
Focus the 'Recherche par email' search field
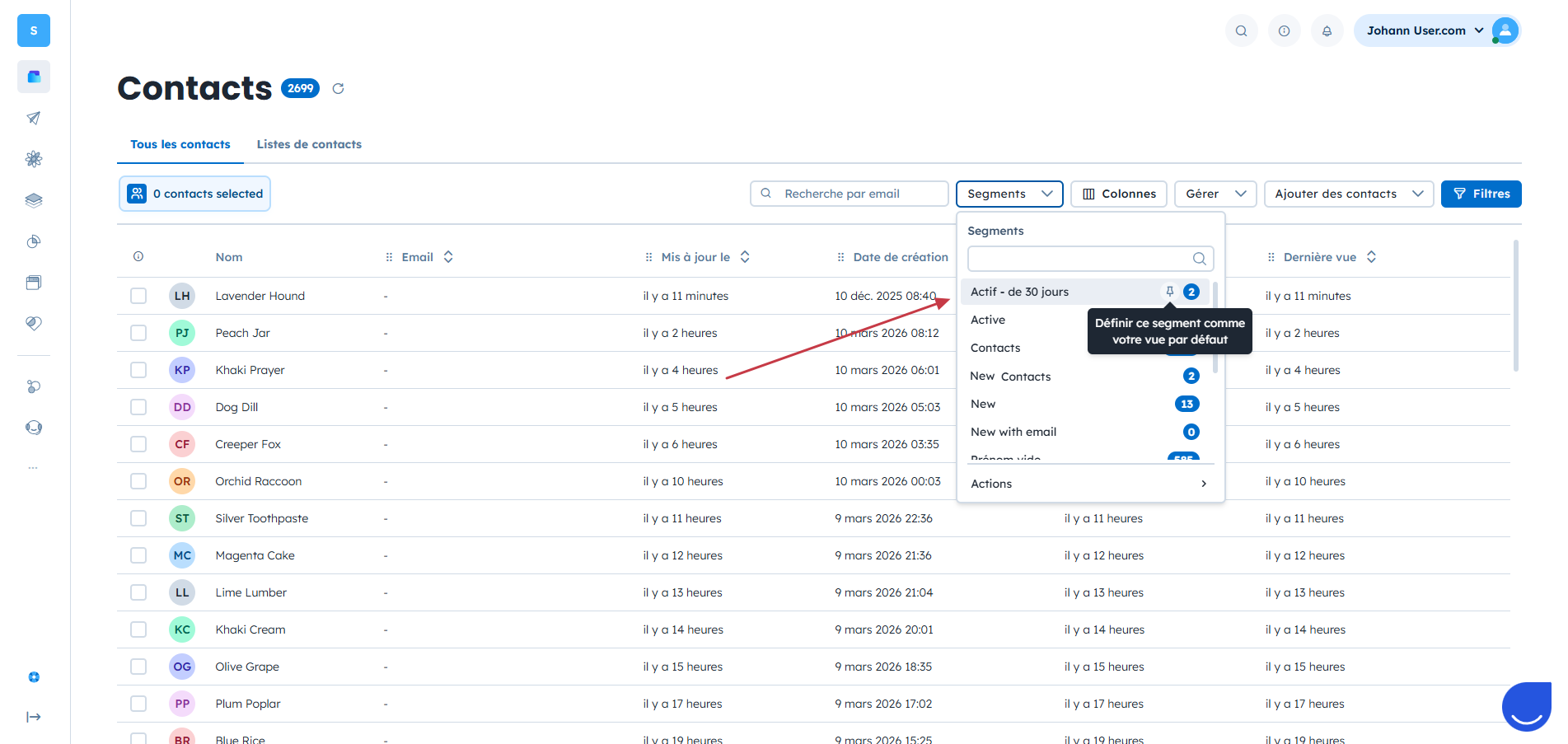click(x=849, y=194)
